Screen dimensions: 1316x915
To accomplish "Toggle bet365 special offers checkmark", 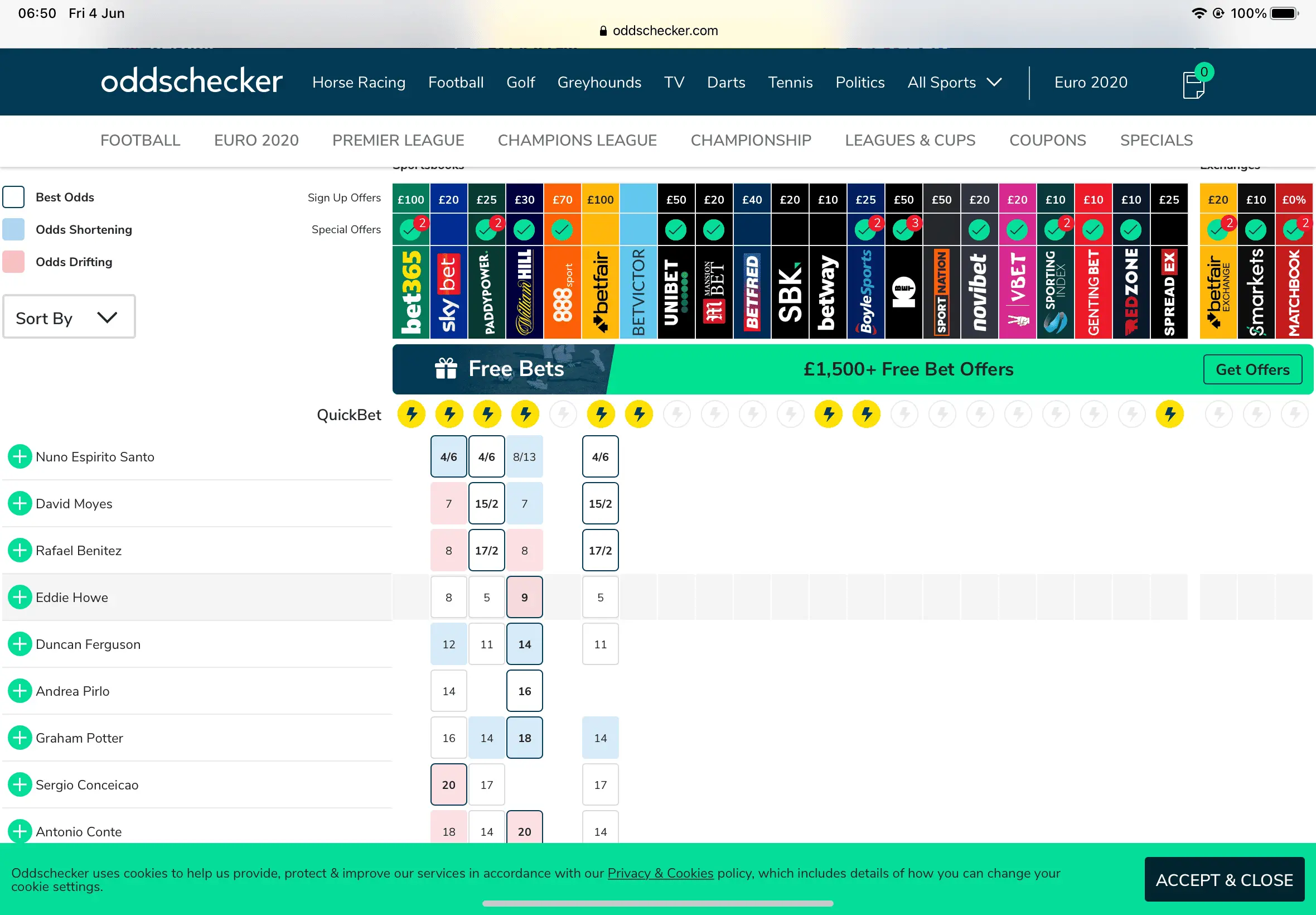I will (410, 230).
